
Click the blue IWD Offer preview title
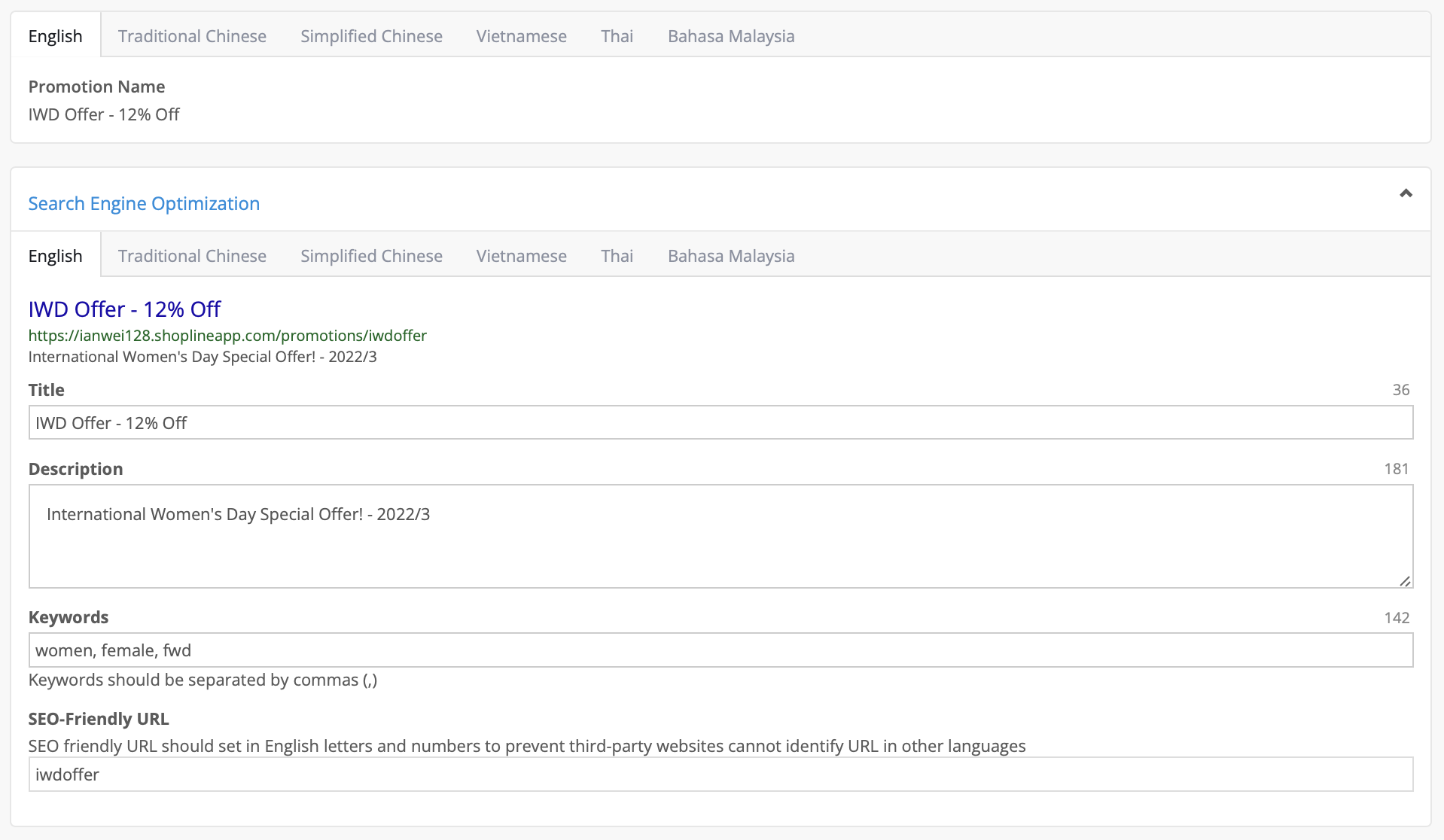124,309
